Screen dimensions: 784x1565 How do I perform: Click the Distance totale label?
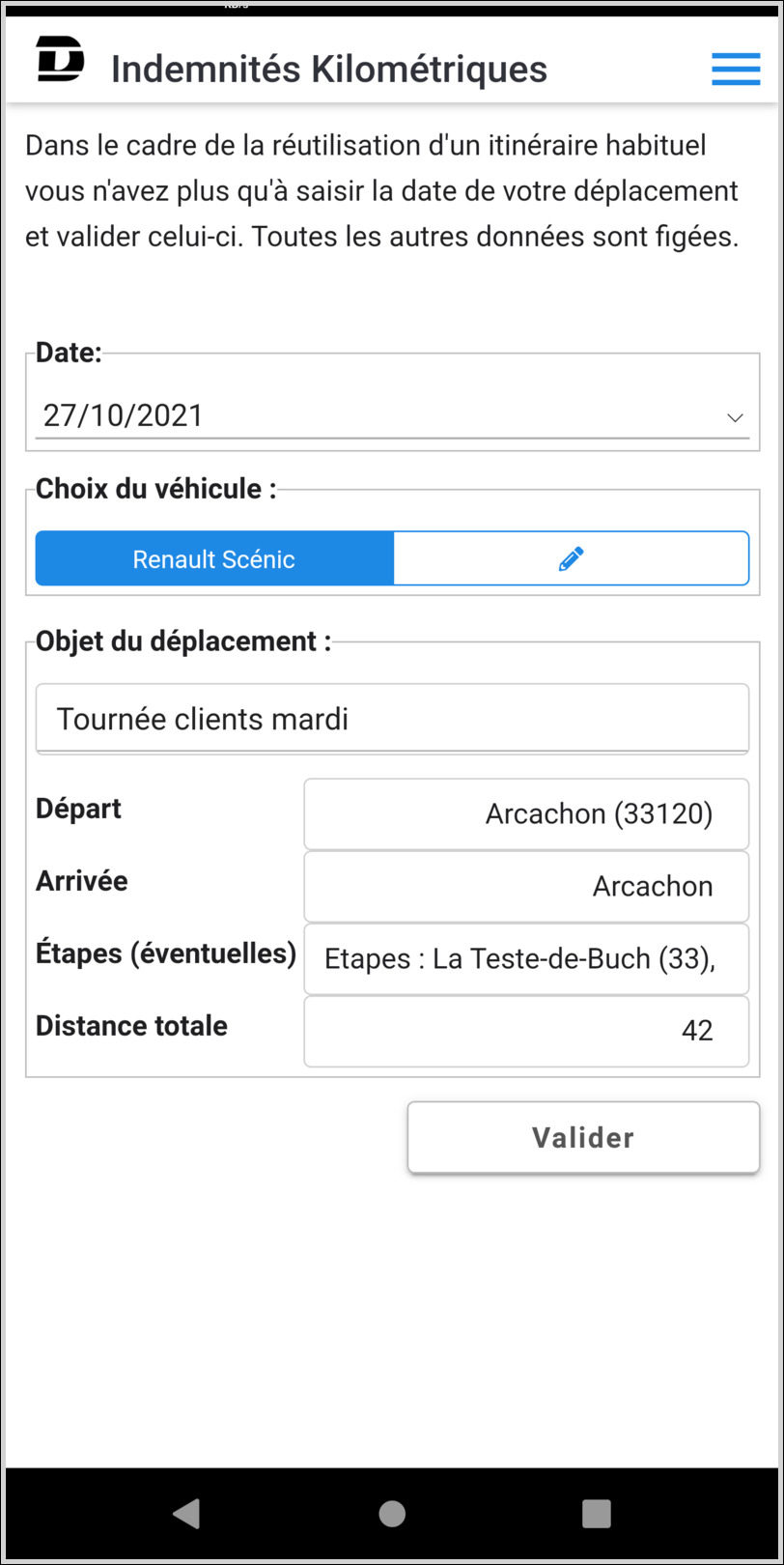[x=131, y=1026]
